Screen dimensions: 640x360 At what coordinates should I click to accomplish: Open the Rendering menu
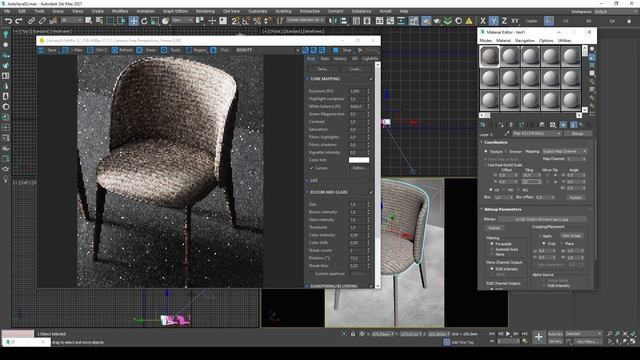pos(205,11)
